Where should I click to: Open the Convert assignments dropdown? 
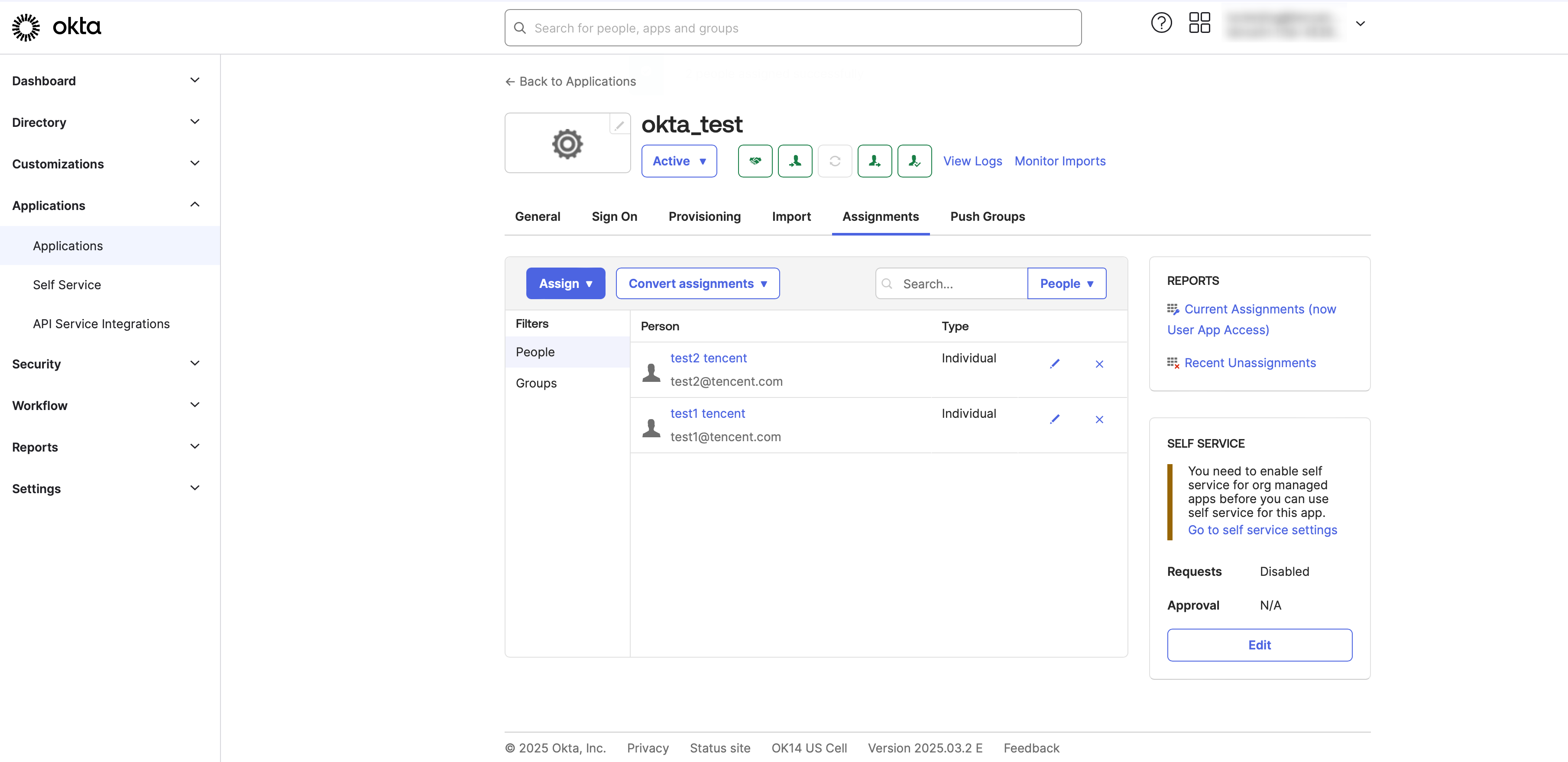point(697,284)
